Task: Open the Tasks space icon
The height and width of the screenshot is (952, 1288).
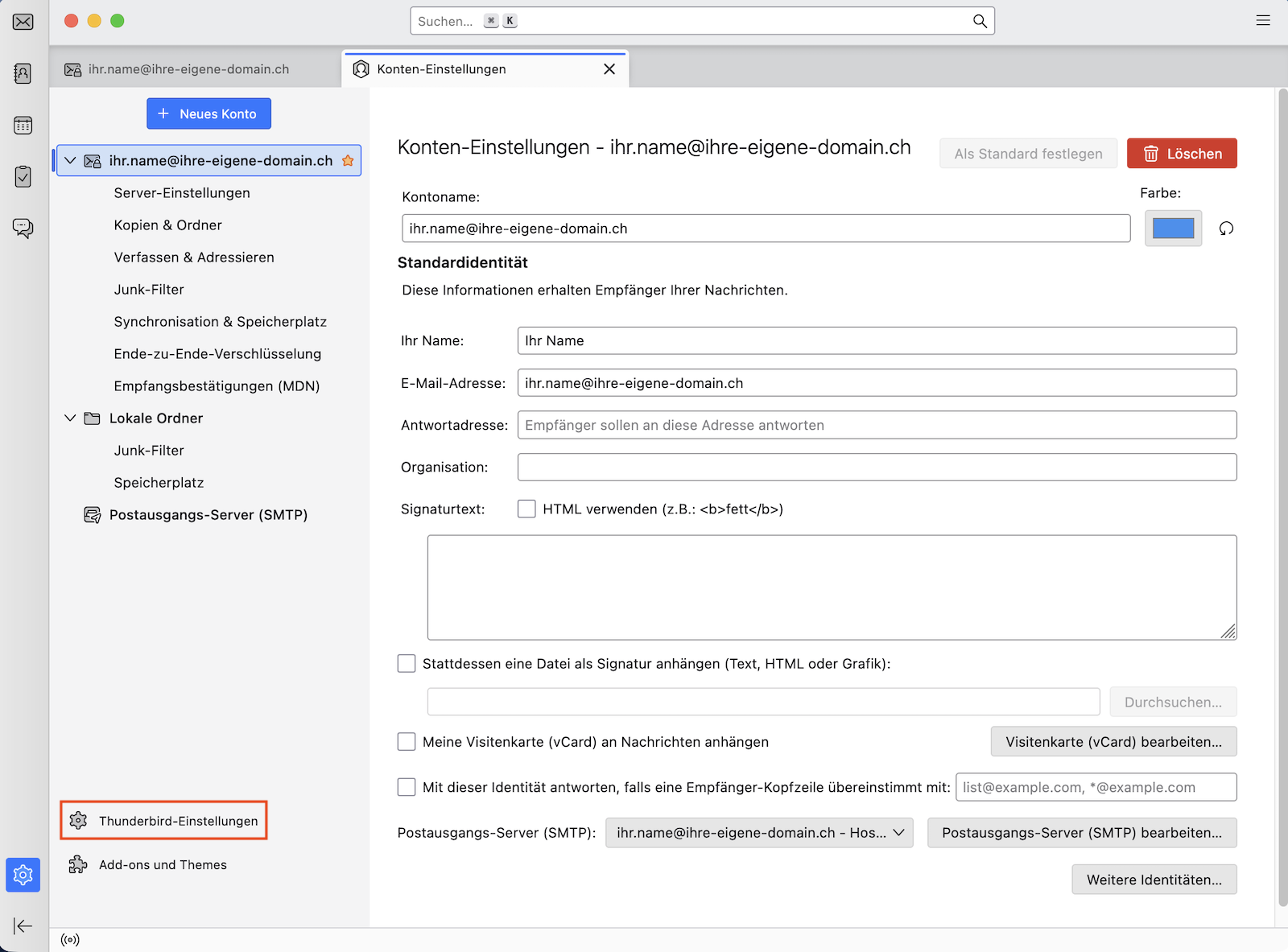Action: 23,176
